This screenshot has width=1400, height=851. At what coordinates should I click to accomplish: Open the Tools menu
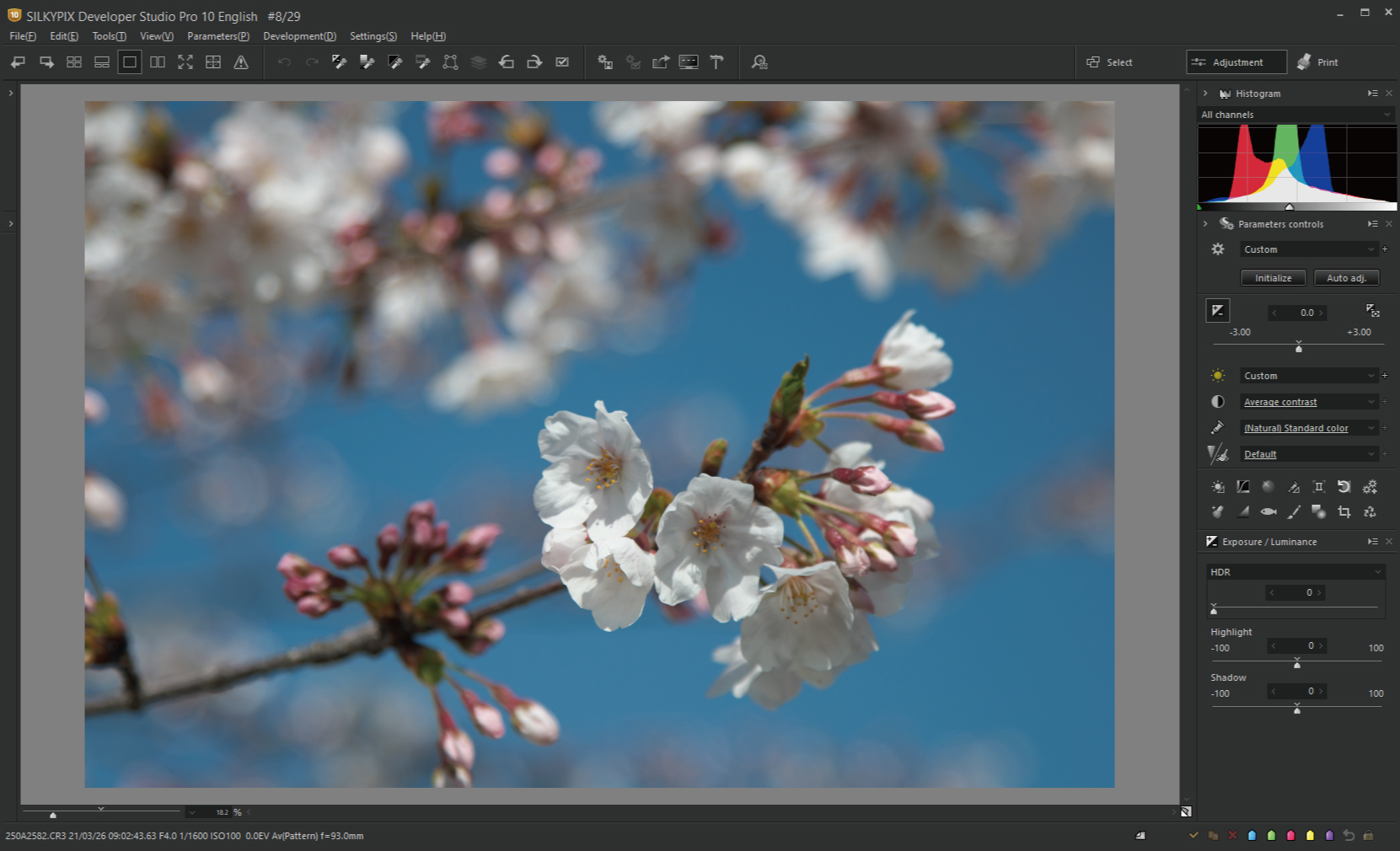(x=110, y=36)
